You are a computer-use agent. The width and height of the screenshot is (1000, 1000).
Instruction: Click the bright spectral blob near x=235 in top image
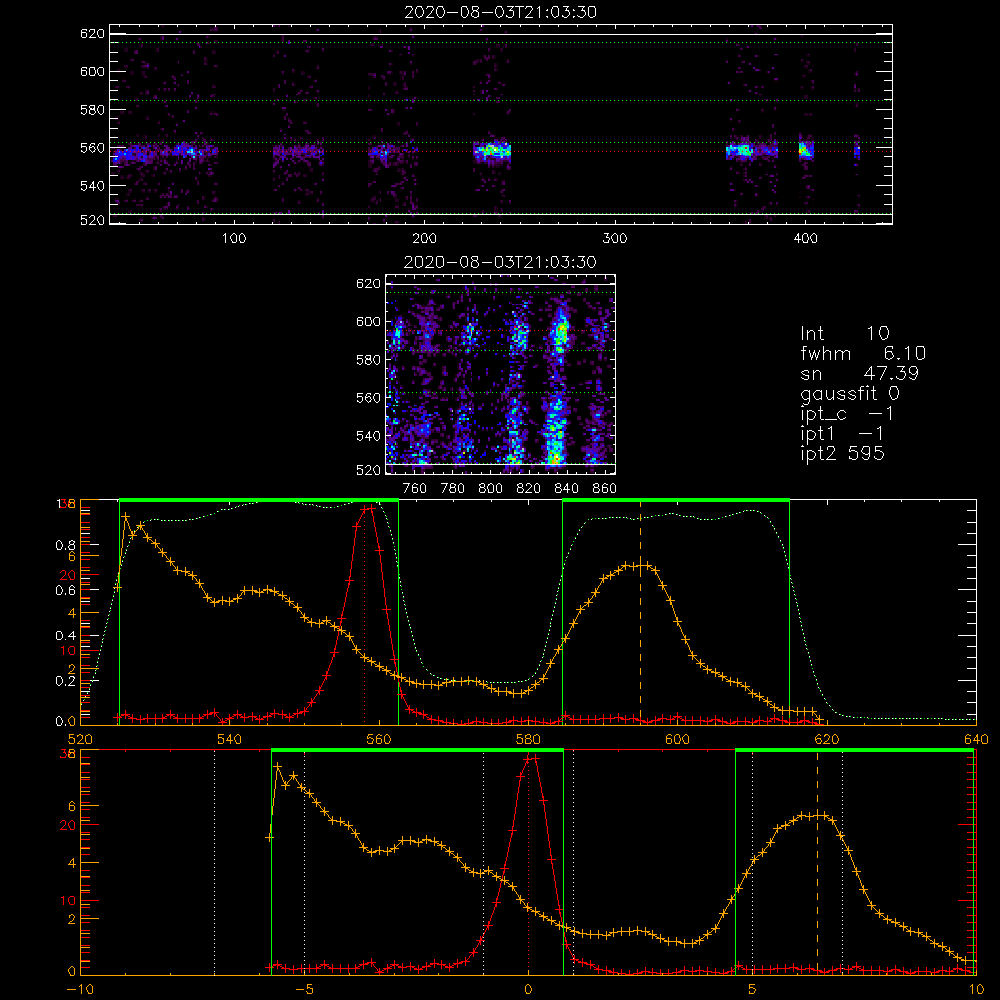492,151
